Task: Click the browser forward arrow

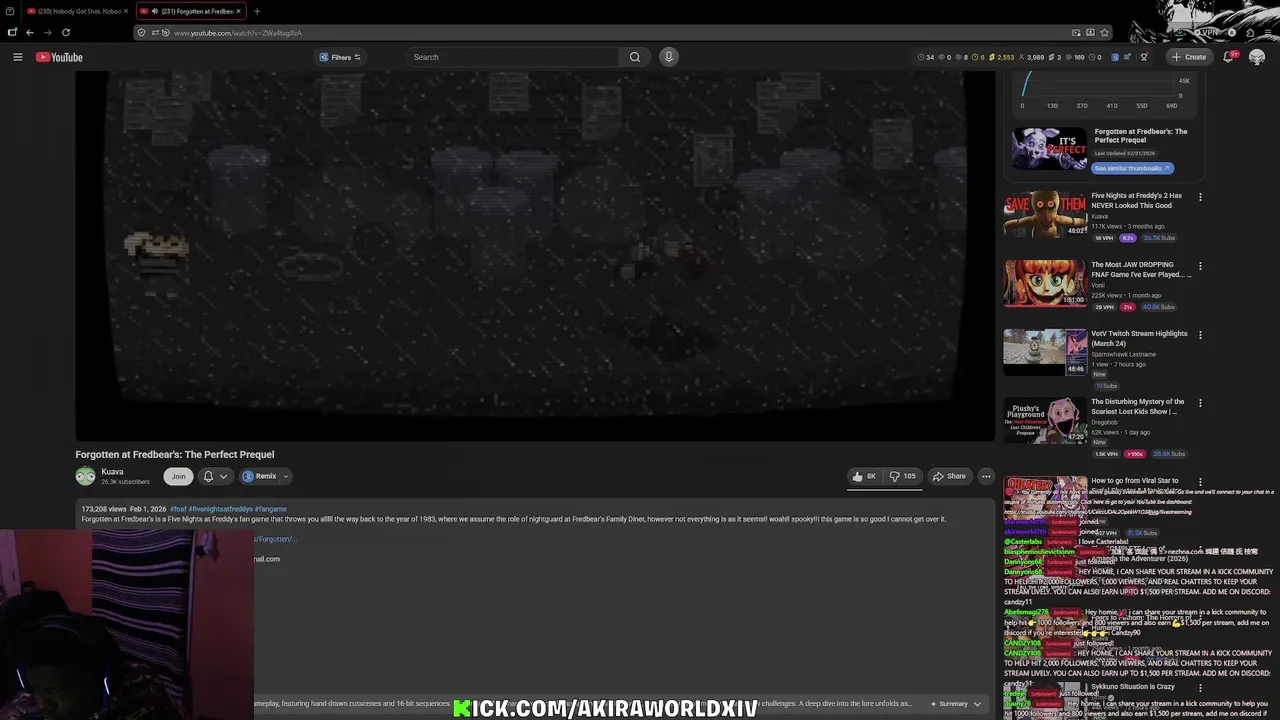Action: point(47,32)
